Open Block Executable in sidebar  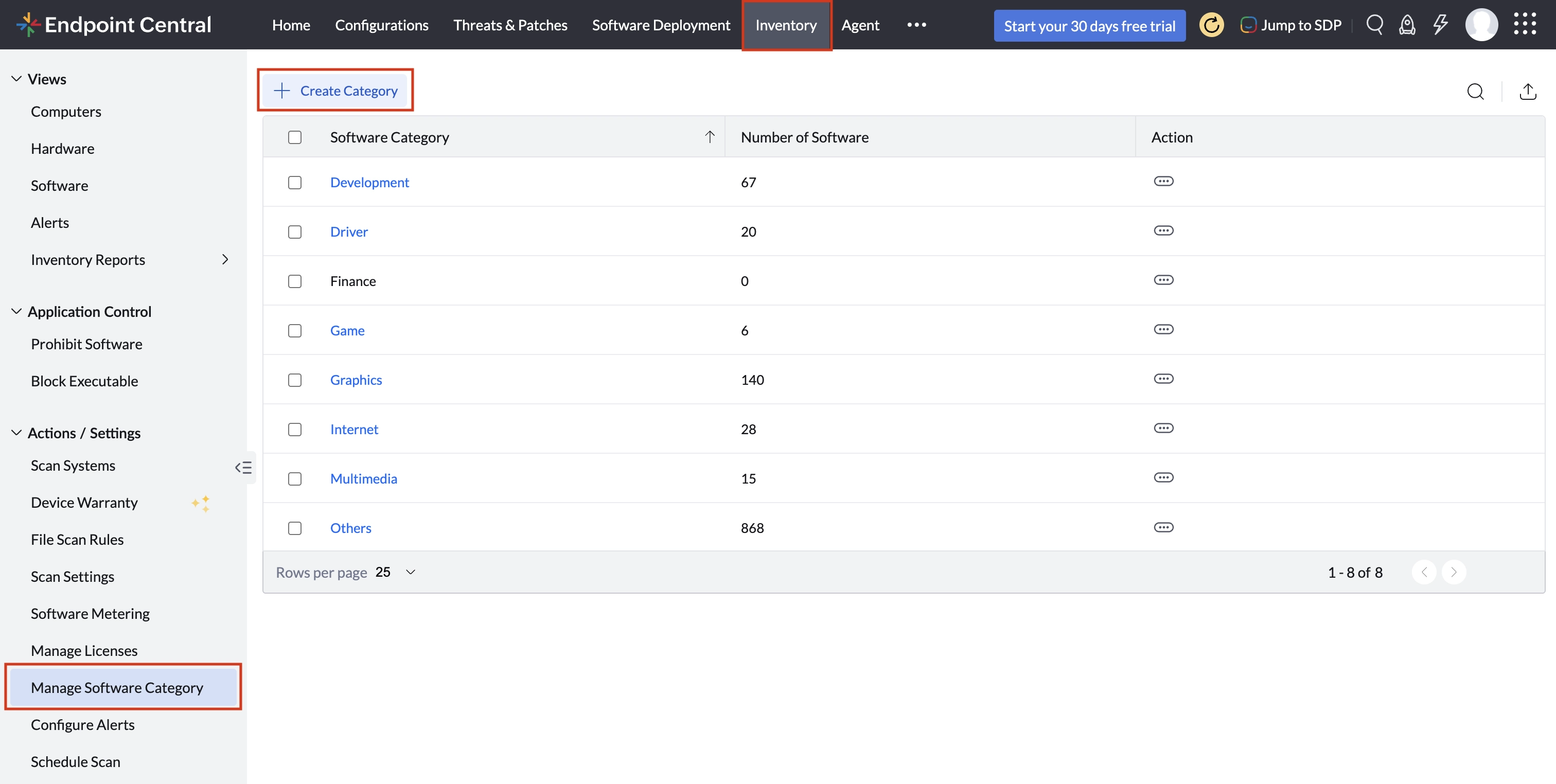tap(84, 381)
